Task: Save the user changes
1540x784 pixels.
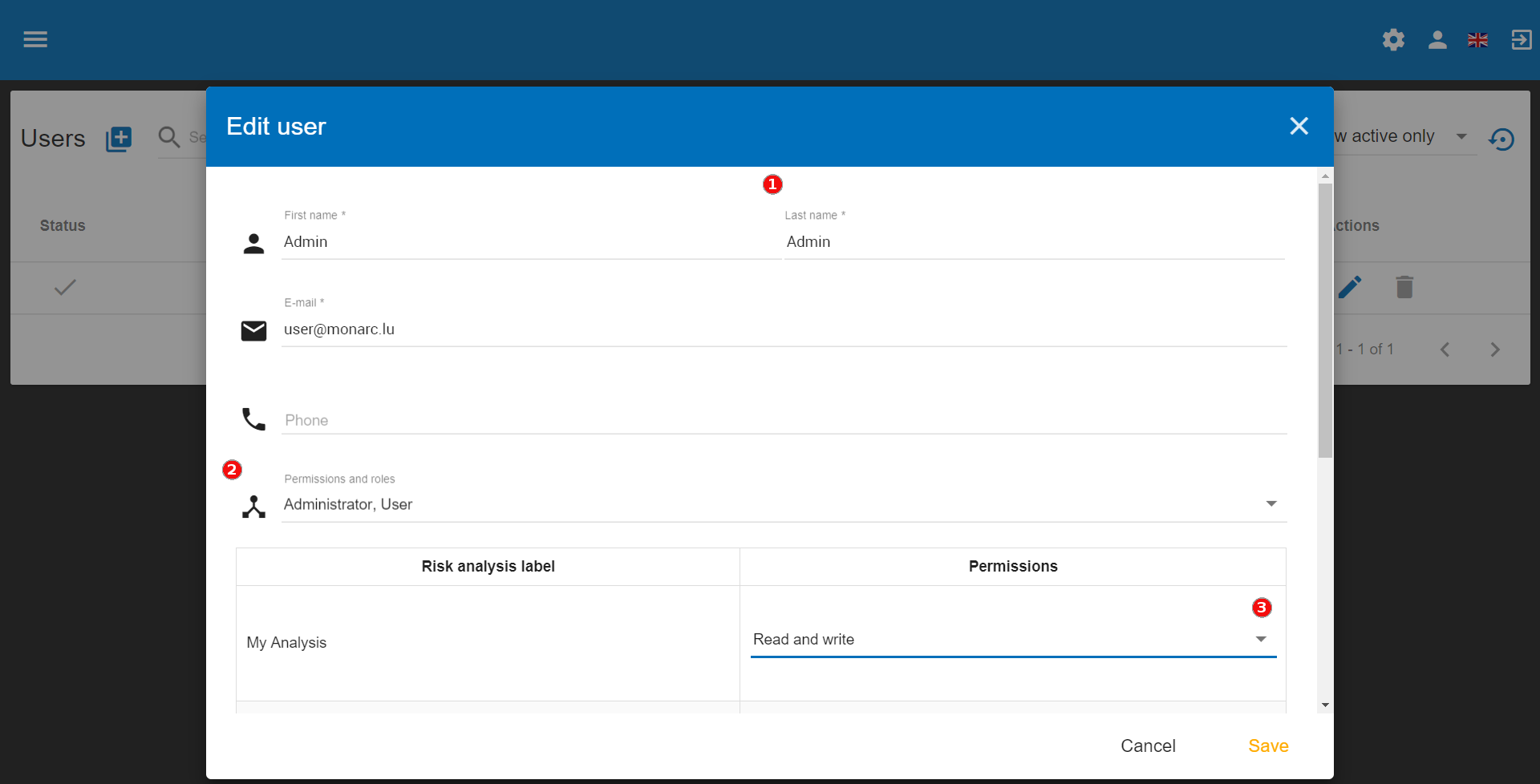Action: [1267, 746]
